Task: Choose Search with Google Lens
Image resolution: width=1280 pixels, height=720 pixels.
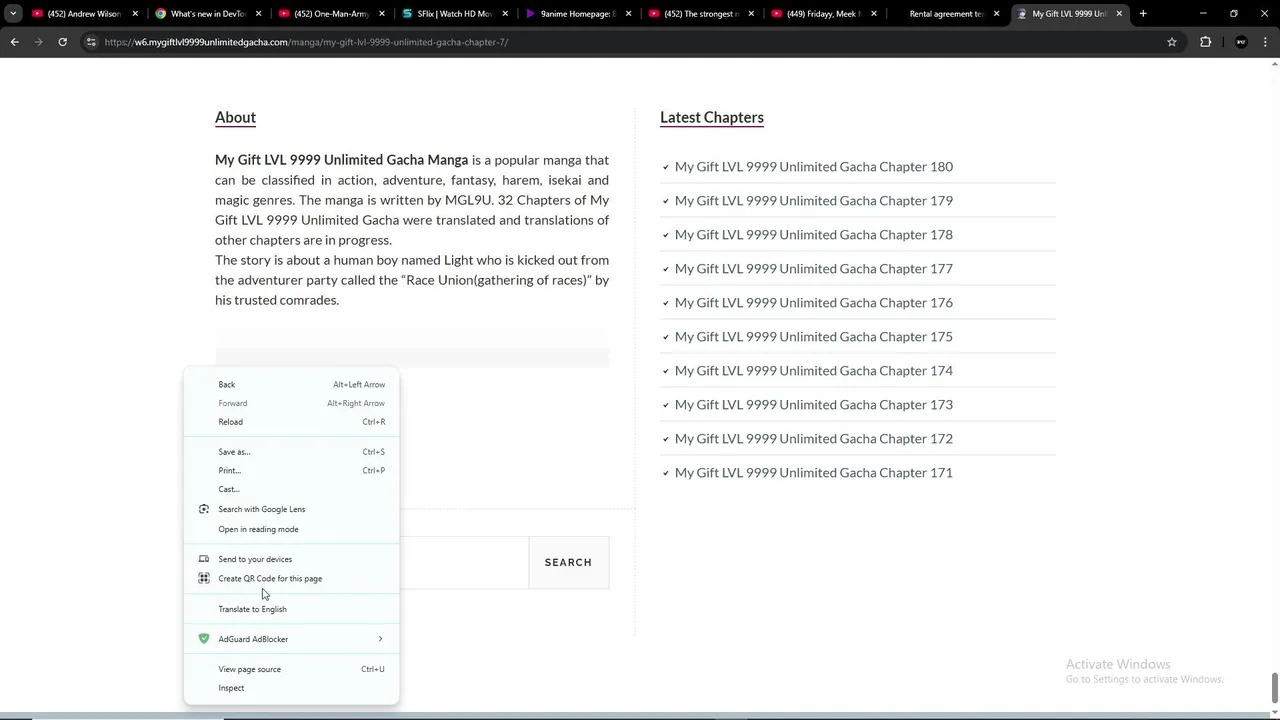Action: 291,509
